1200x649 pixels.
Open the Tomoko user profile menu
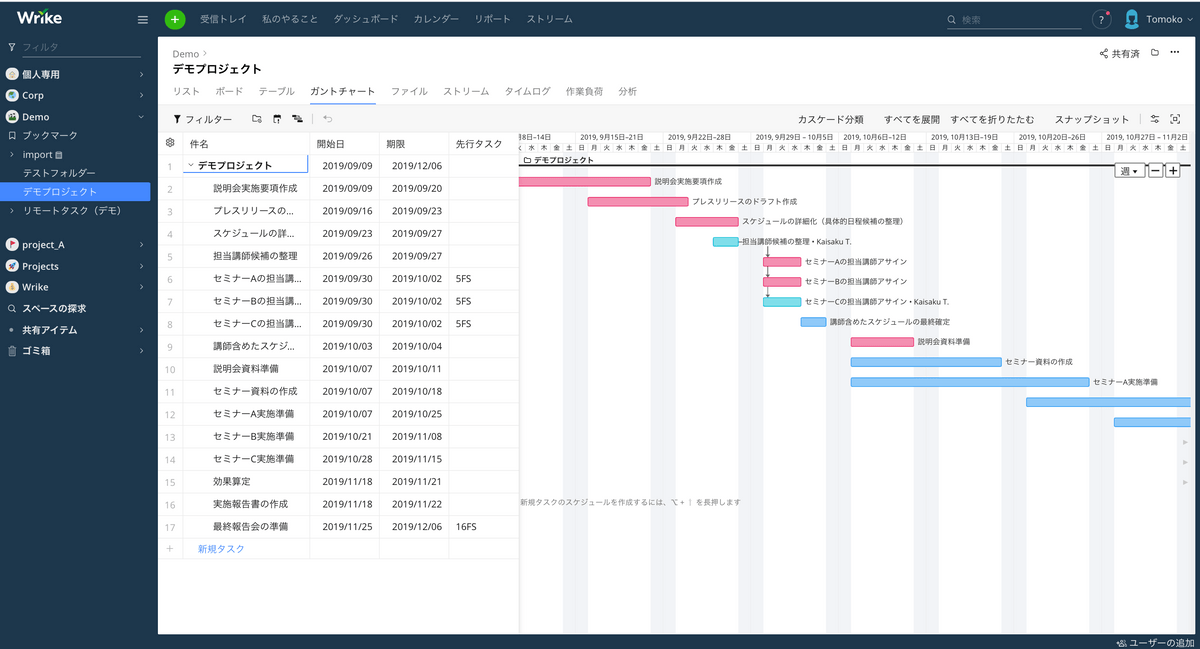(1155, 19)
